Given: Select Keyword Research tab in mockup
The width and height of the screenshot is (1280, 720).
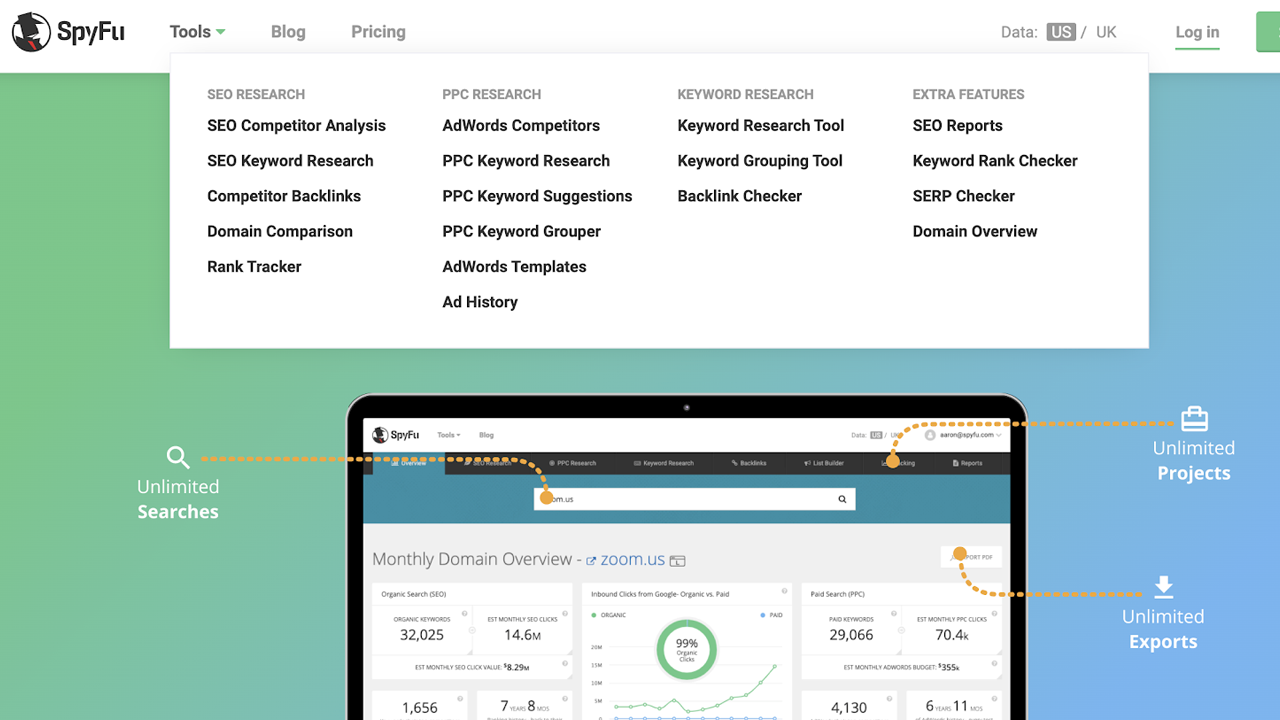Looking at the screenshot, I should (x=663, y=463).
